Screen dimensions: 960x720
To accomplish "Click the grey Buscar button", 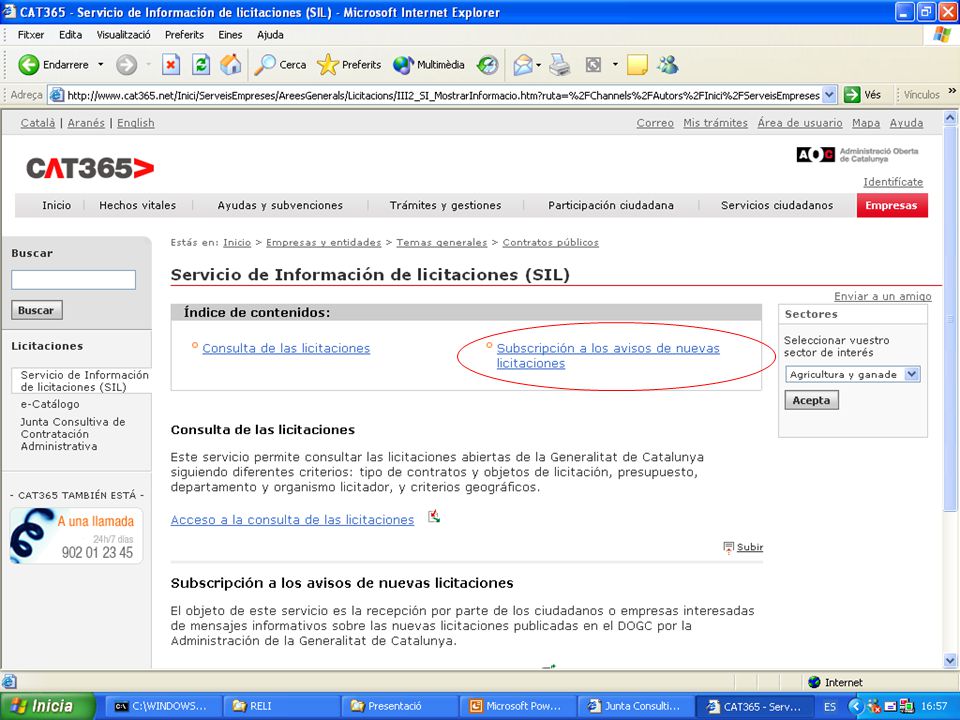I will [x=36, y=310].
